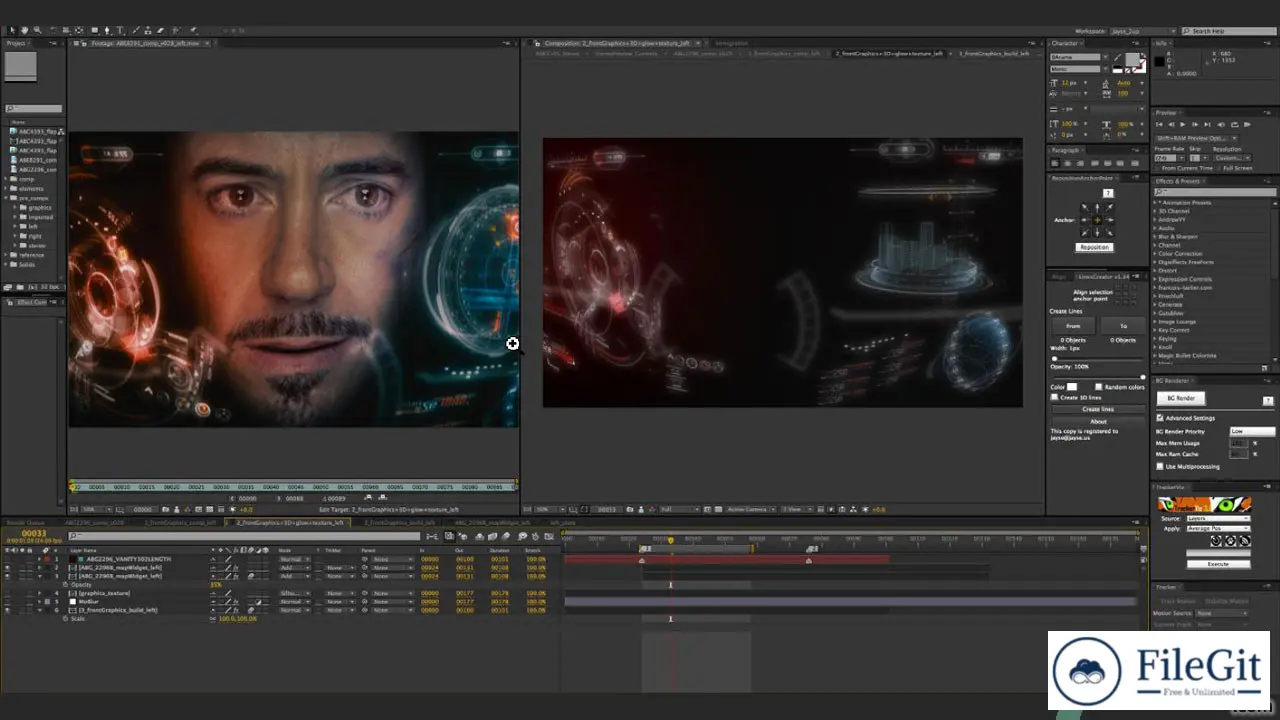Jump to last frame in Preview panel
The width and height of the screenshot is (1280, 720).
click(1207, 124)
